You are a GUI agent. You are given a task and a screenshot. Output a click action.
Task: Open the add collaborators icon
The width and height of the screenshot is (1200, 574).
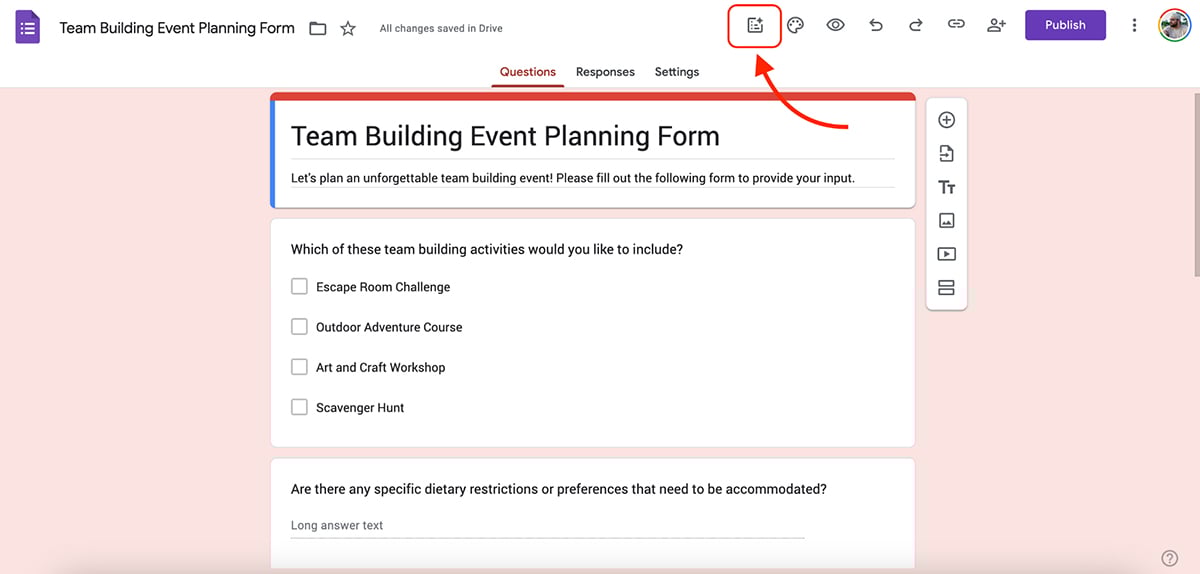996,26
